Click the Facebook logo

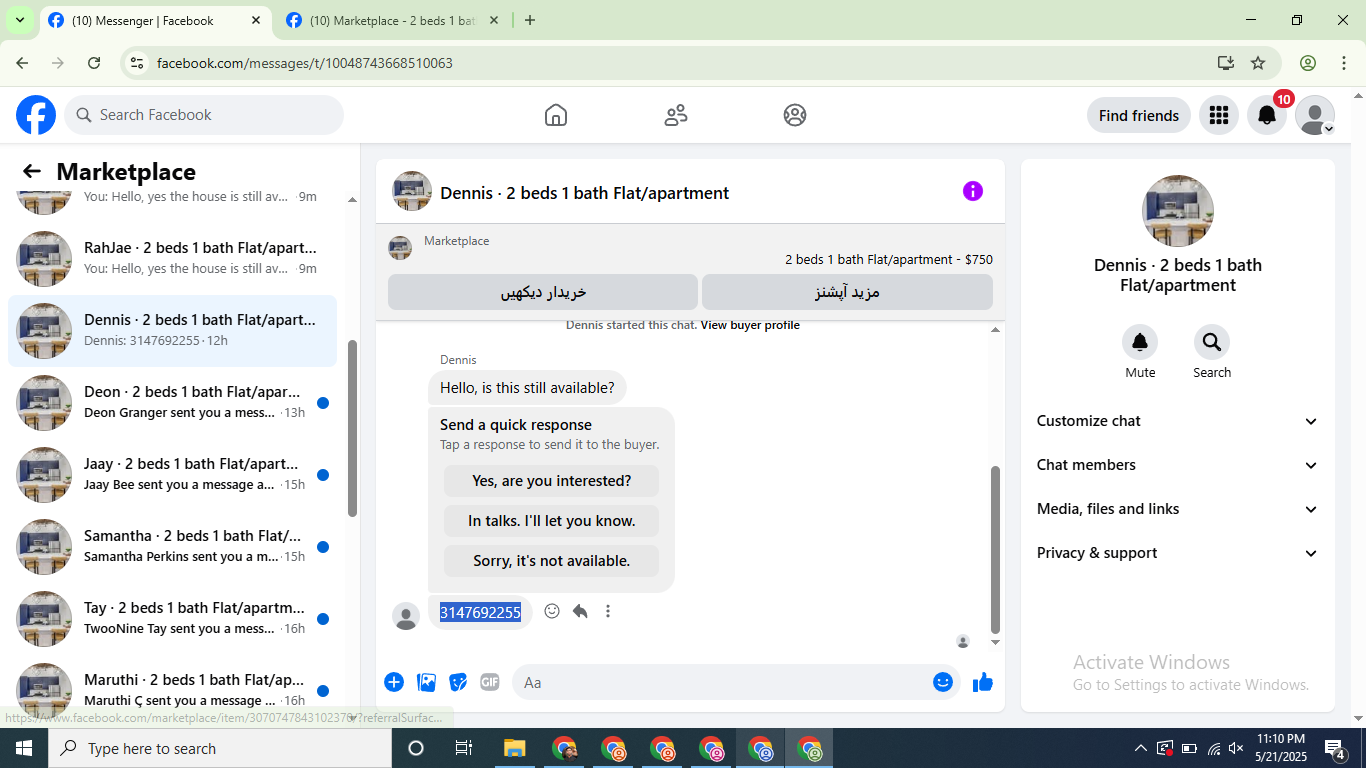[36, 115]
